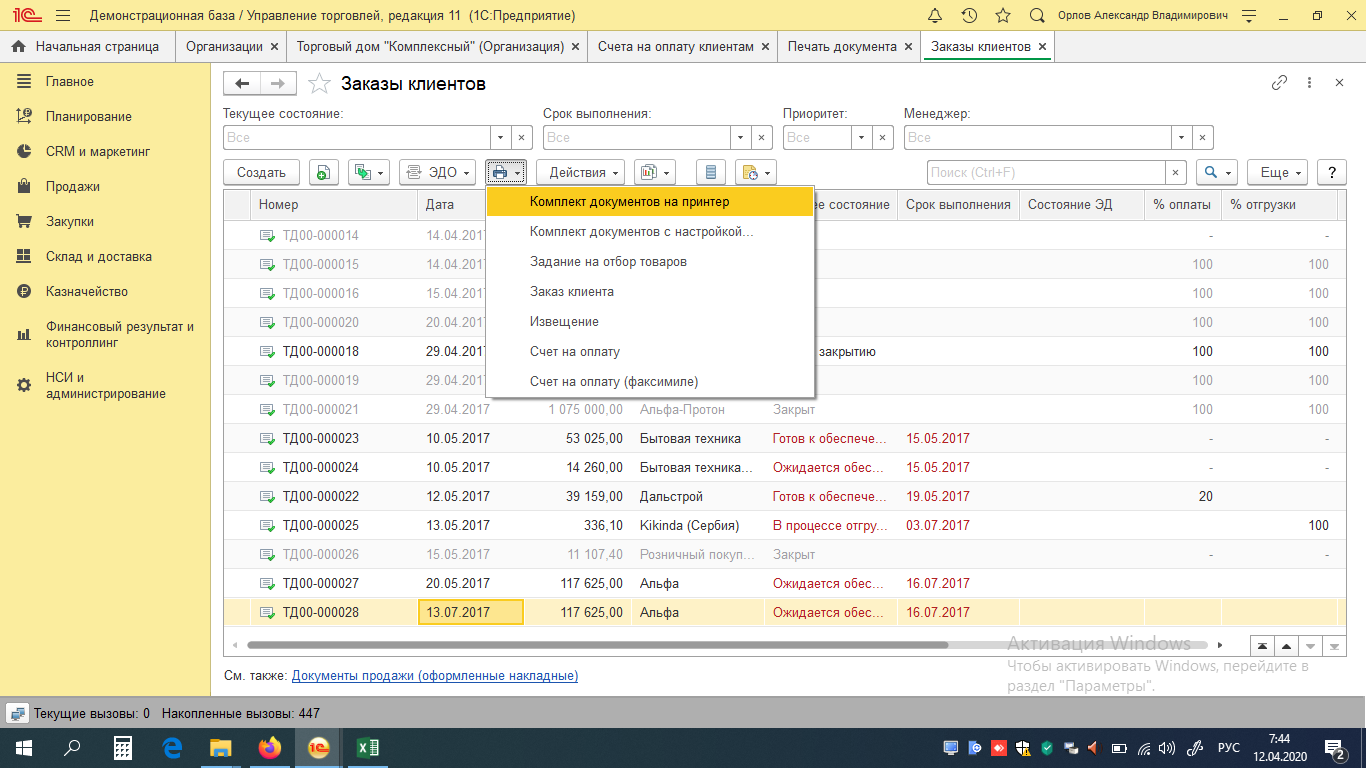Image resolution: width=1366 pixels, height=768 pixels.
Task: Click the copy document icon next to Создать
Action: click(323, 173)
